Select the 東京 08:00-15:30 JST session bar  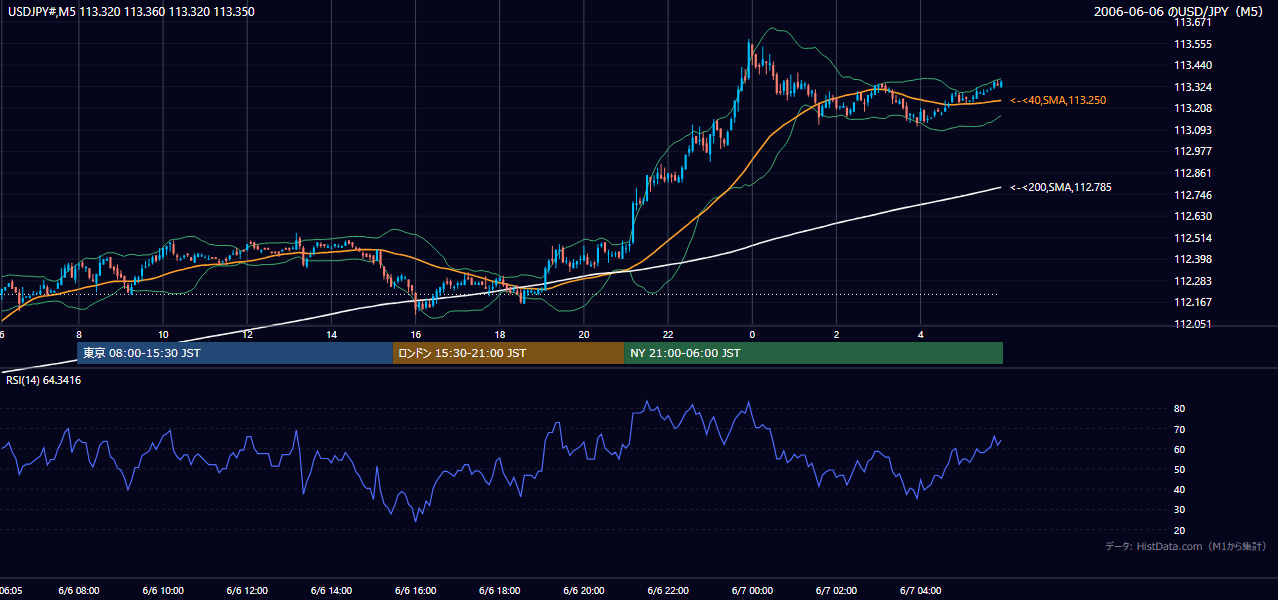click(x=235, y=353)
